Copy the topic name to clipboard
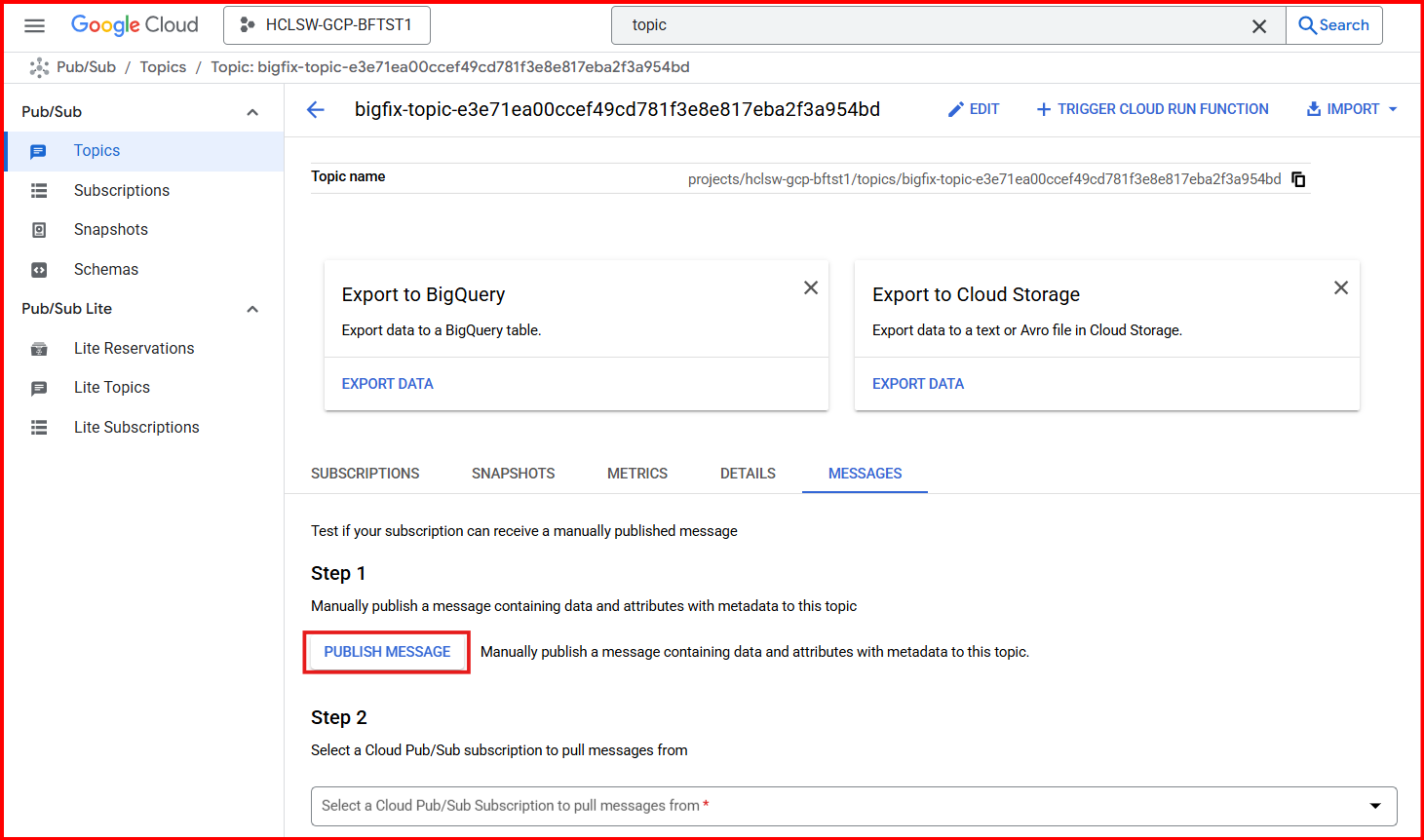Screen dimensions: 1424x840 tap(1298, 179)
